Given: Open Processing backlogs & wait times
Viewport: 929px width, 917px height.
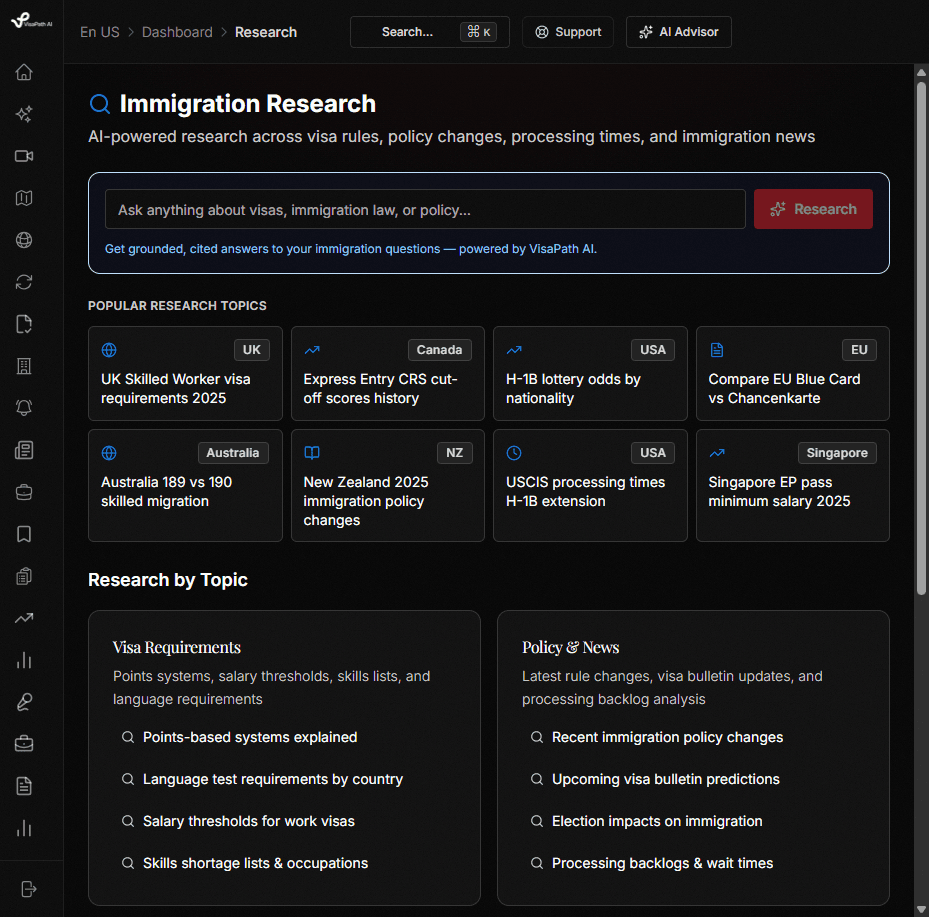Looking at the screenshot, I should tap(662, 863).
